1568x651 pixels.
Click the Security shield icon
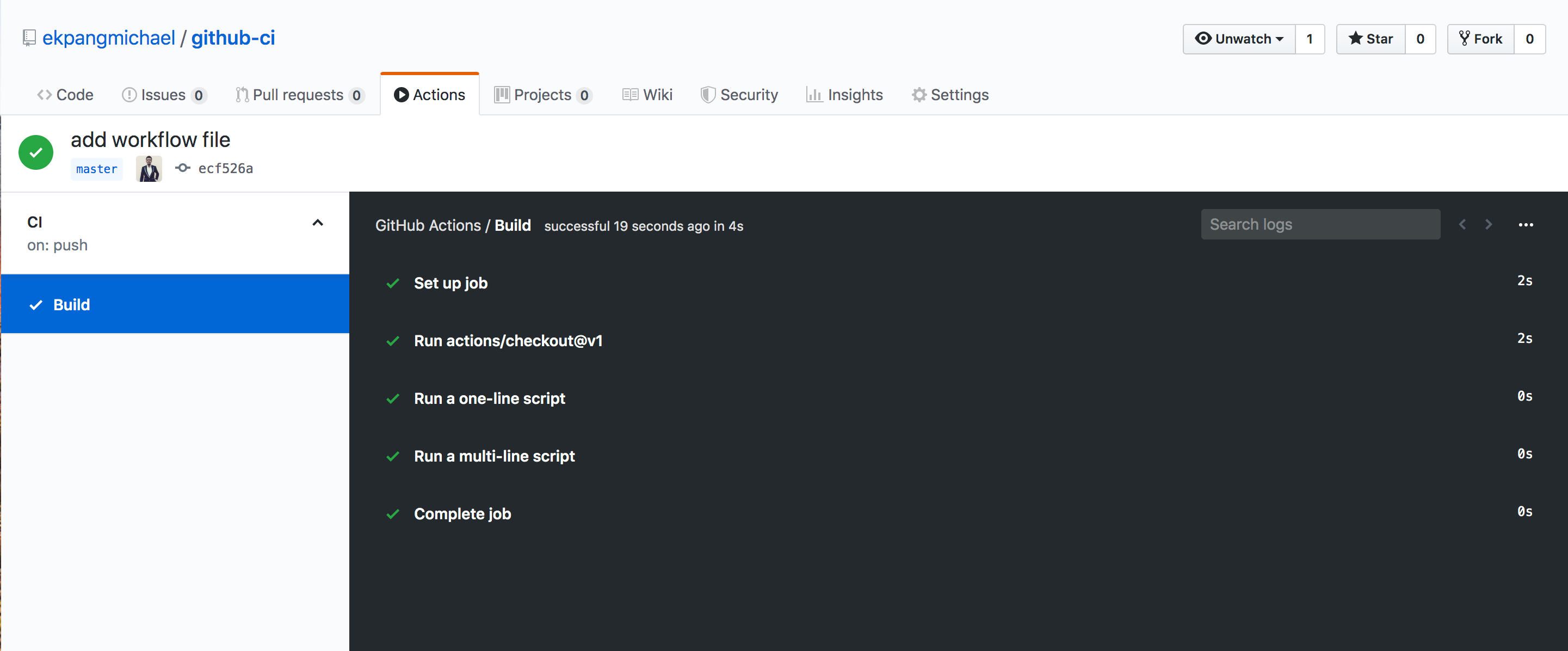coord(708,94)
